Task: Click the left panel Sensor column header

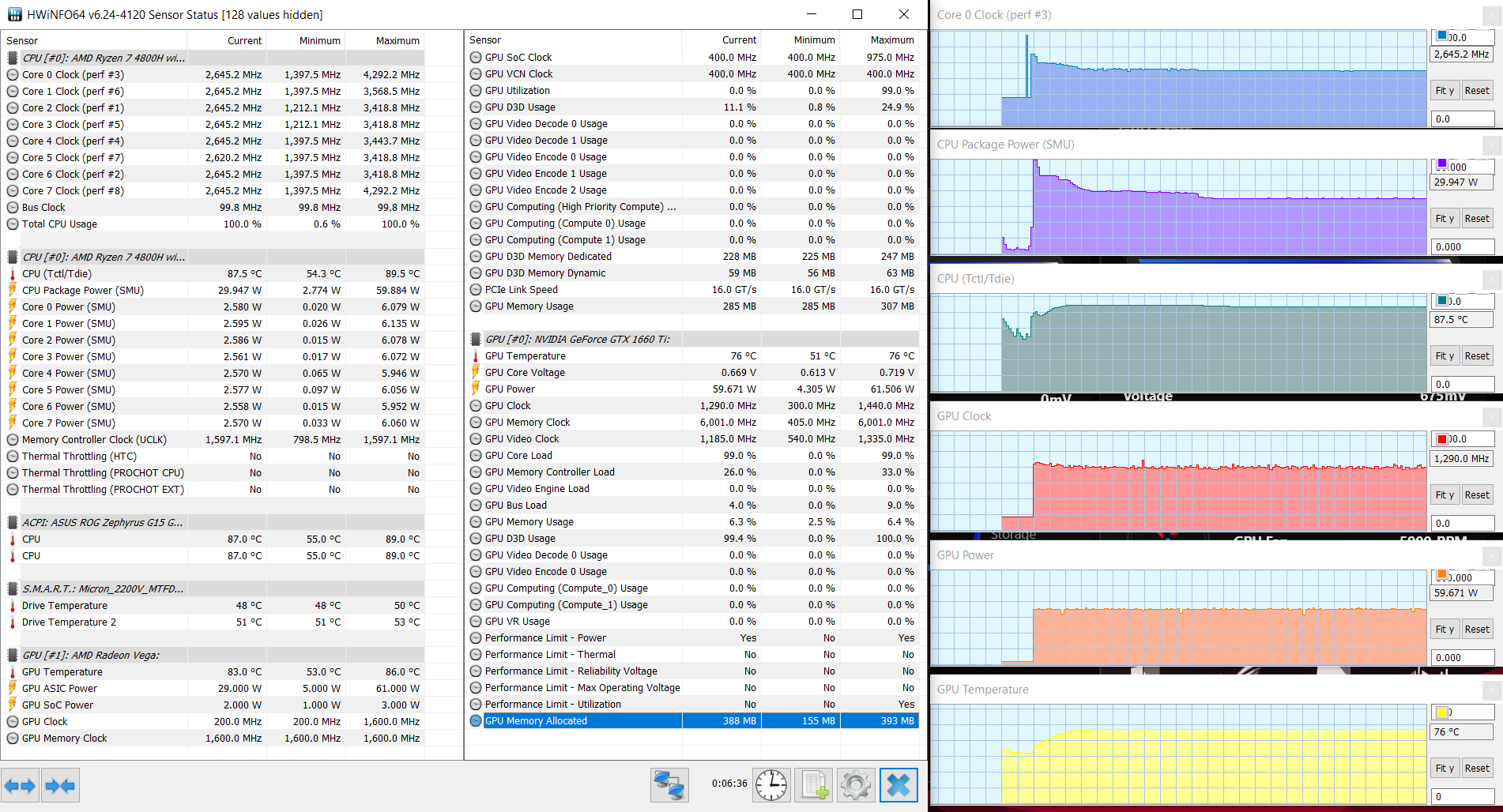Action: [x=95, y=41]
